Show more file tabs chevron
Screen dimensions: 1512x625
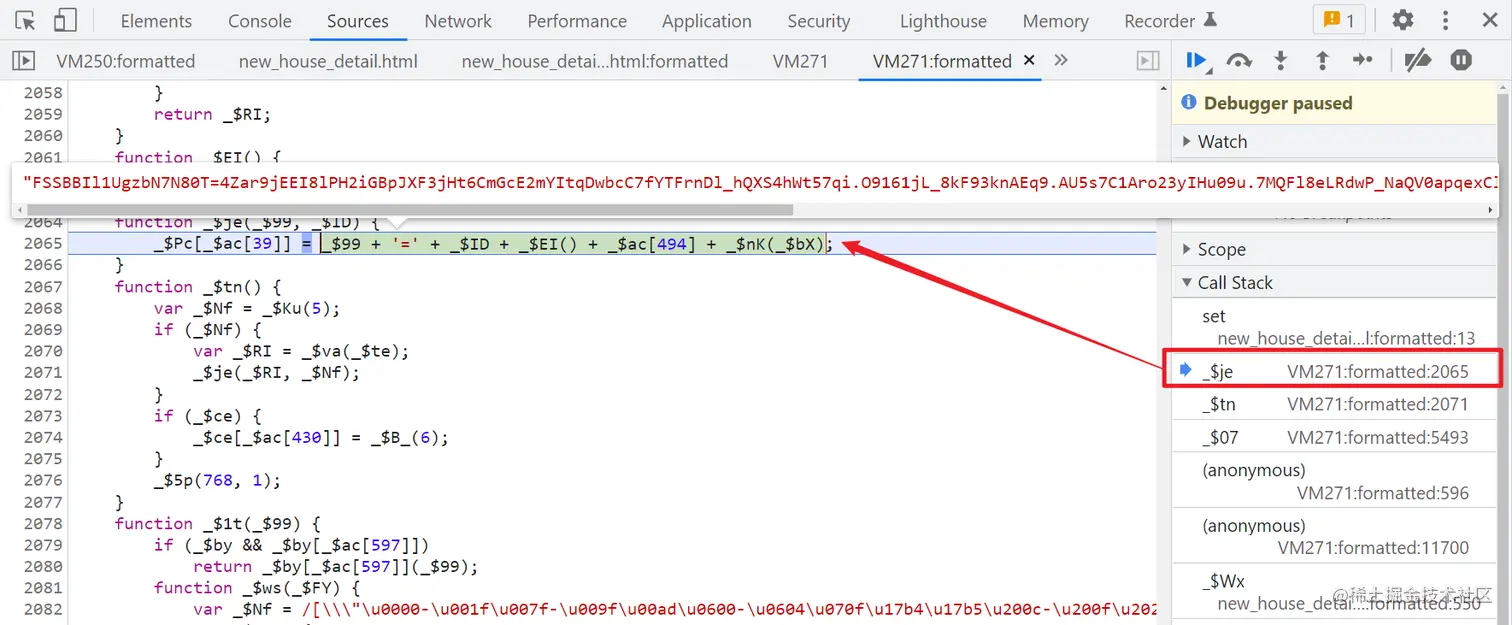tap(1061, 61)
